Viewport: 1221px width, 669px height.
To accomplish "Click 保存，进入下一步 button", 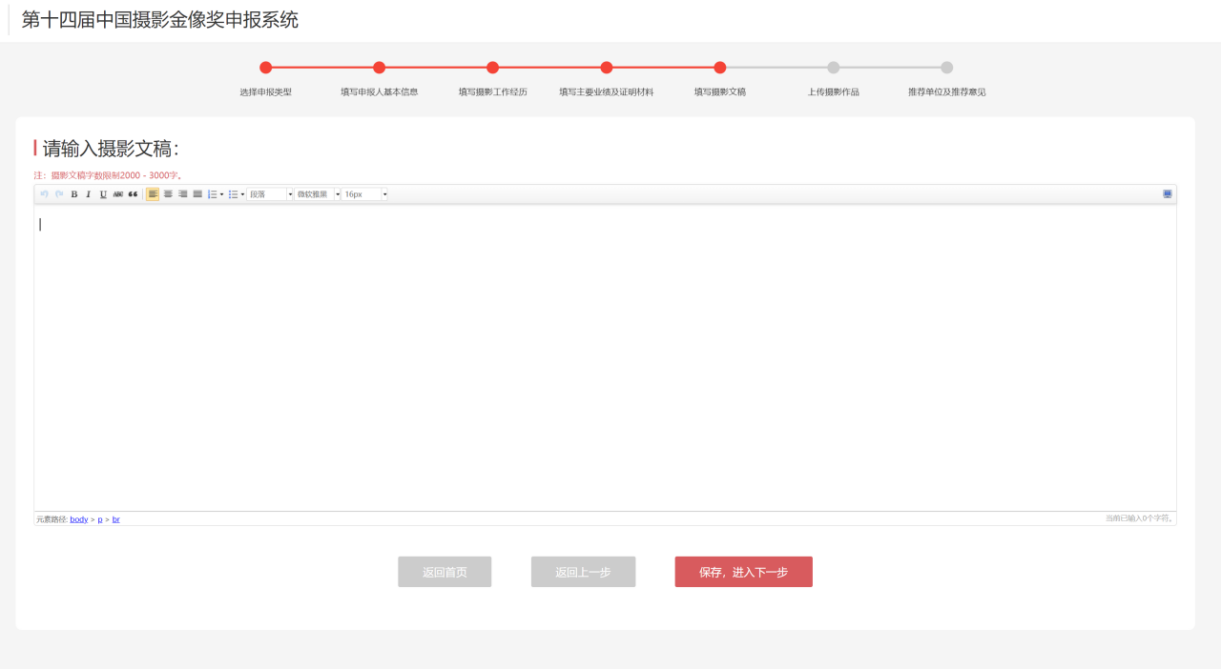I will tap(744, 572).
